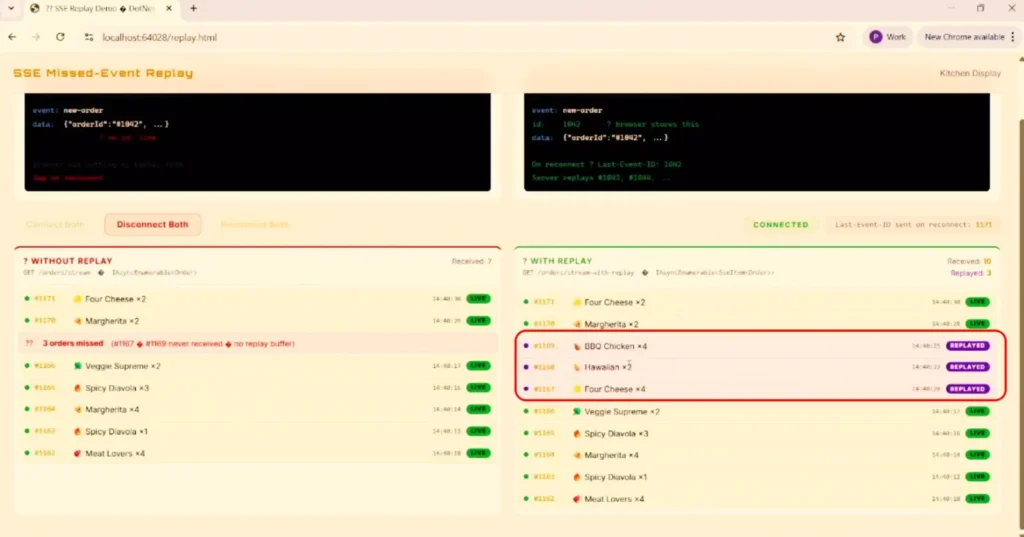
Task: Bookmark this page with the star icon
Action: click(840, 37)
